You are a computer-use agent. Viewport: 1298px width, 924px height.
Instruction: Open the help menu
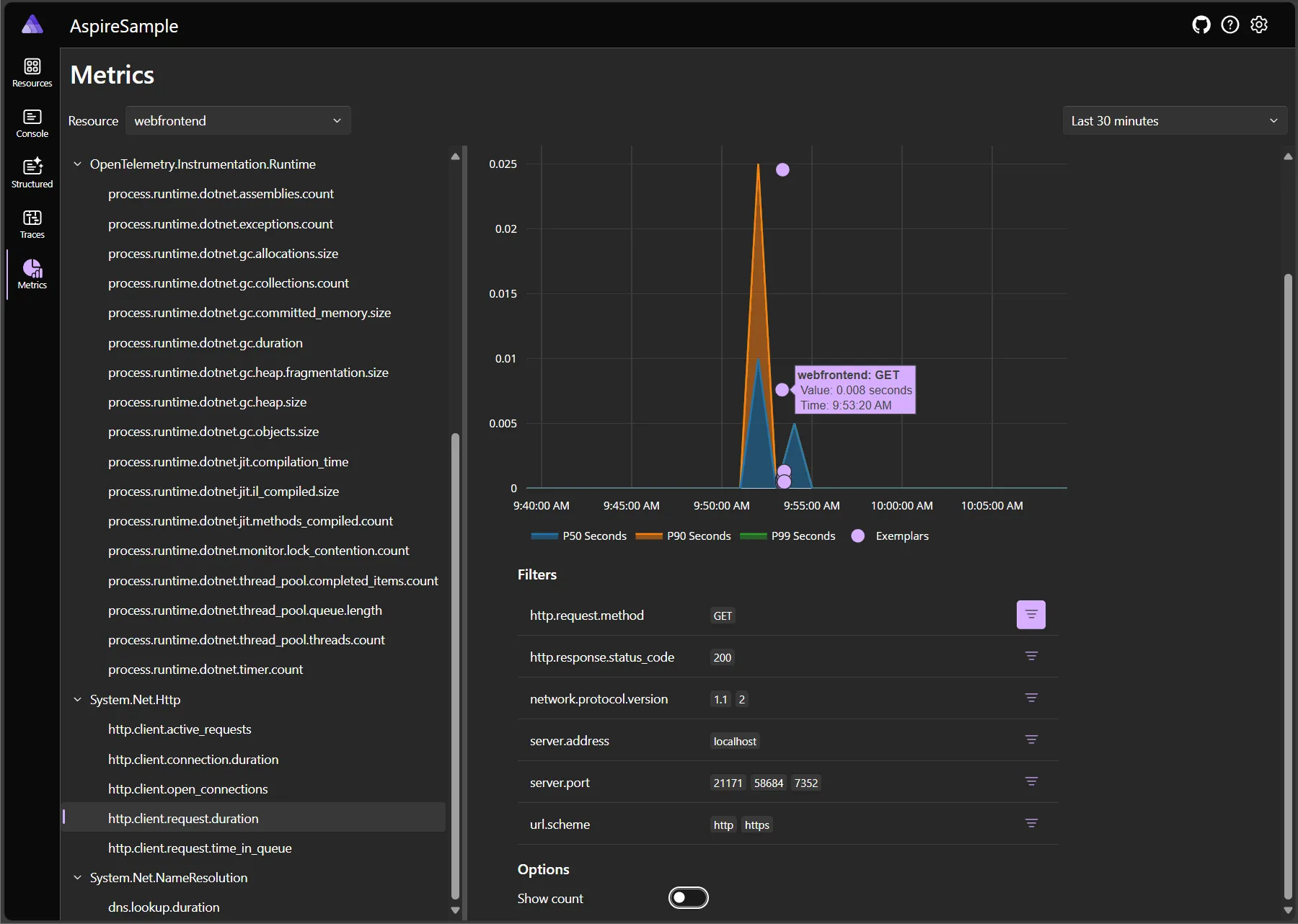click(1230, 25)
